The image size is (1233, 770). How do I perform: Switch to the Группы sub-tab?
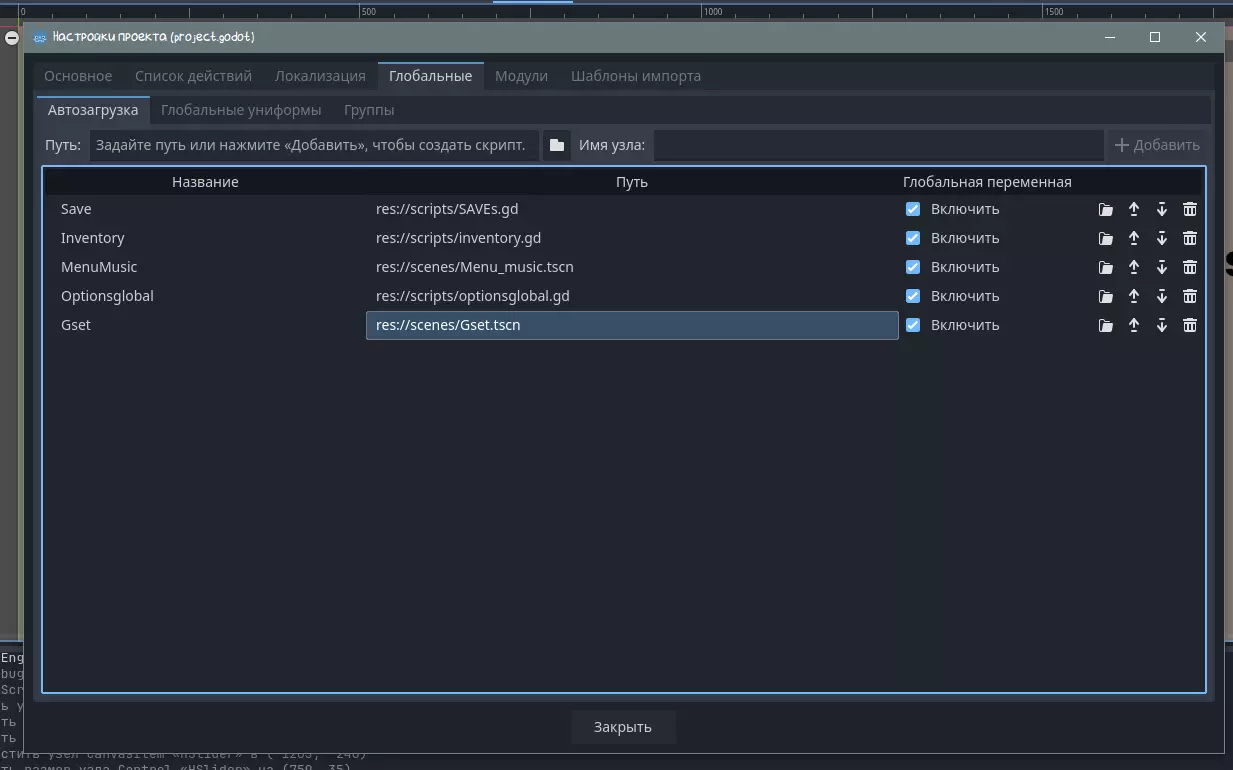click(x=369, y=110)
